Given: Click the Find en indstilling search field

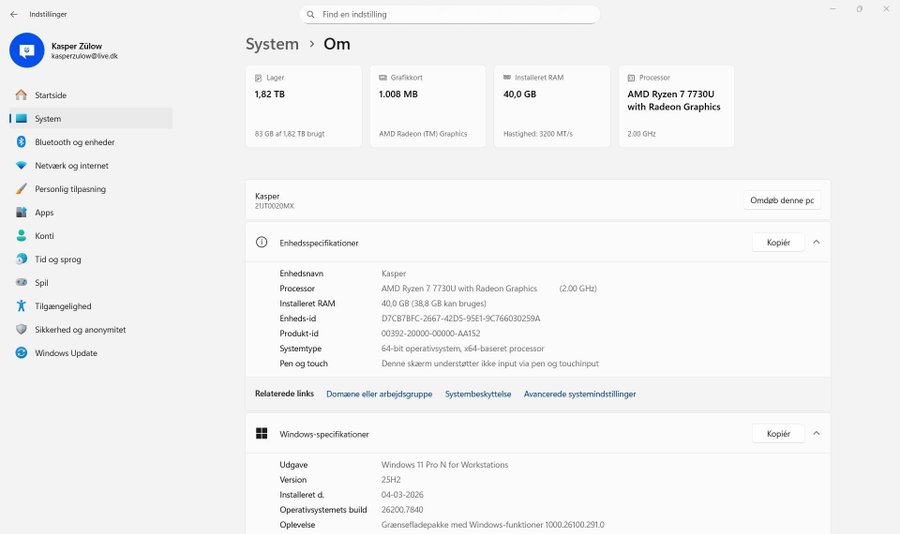Looking at the screenshot, I should (455, 15).
